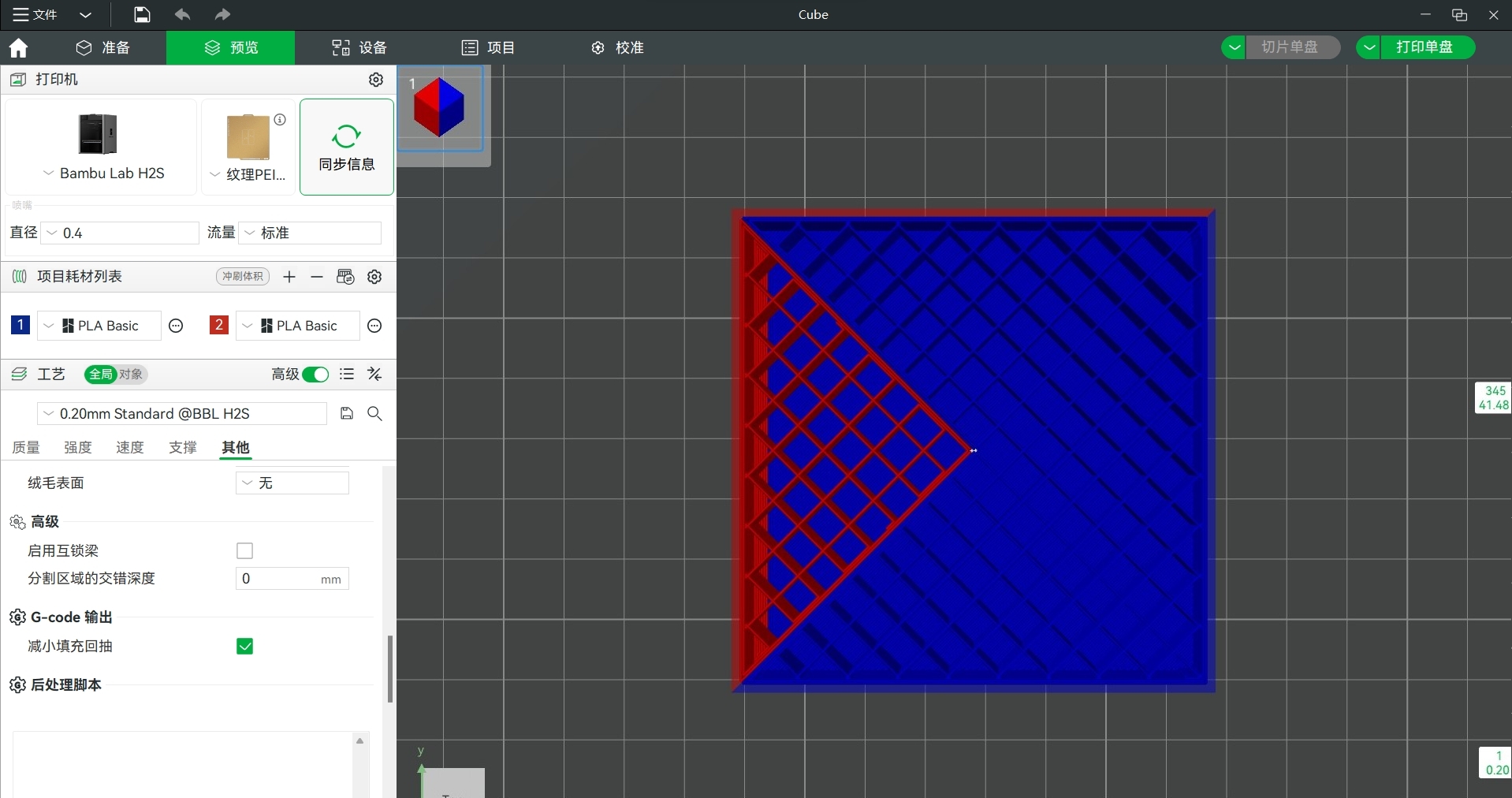Image resolution: width=1512 pixels, height=798 pixels.
Task: Click the layer slider top handle 345
Action: tap(1493, 398)
